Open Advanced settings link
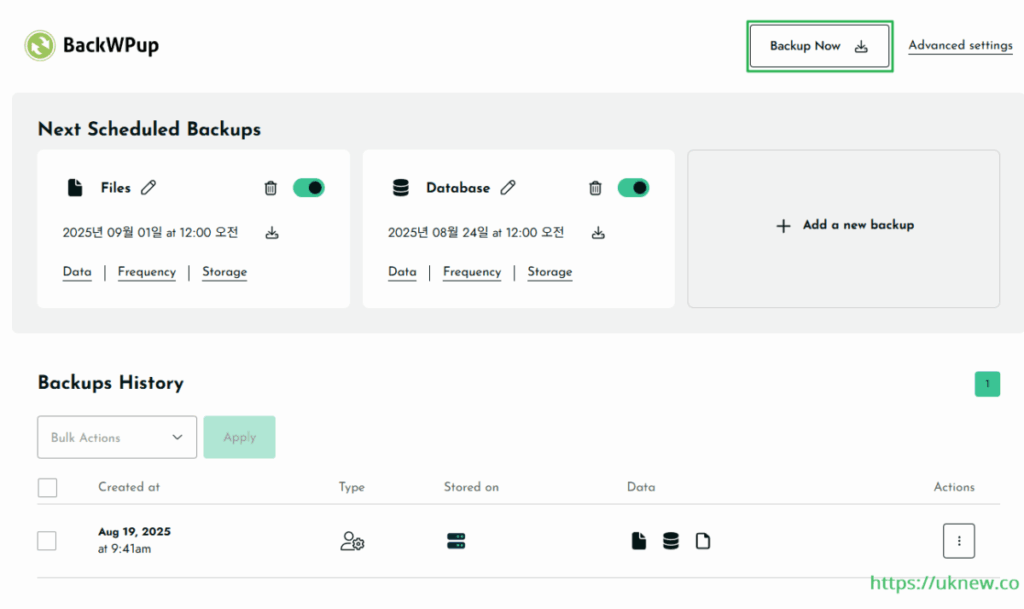The width and height of the screenshot is (1024, 609). 960,45
